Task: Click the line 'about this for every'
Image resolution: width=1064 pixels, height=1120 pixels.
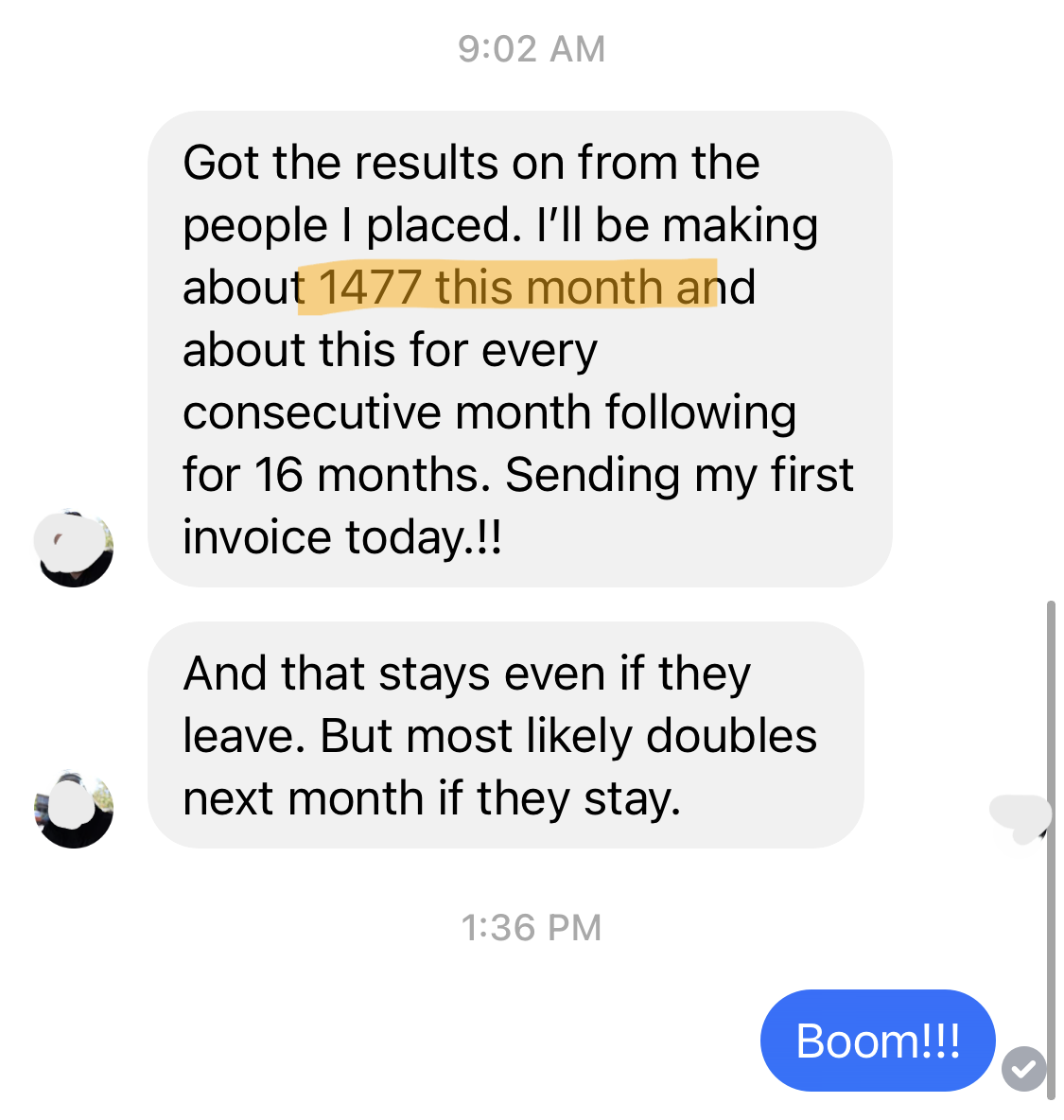Action: [390, 351]
